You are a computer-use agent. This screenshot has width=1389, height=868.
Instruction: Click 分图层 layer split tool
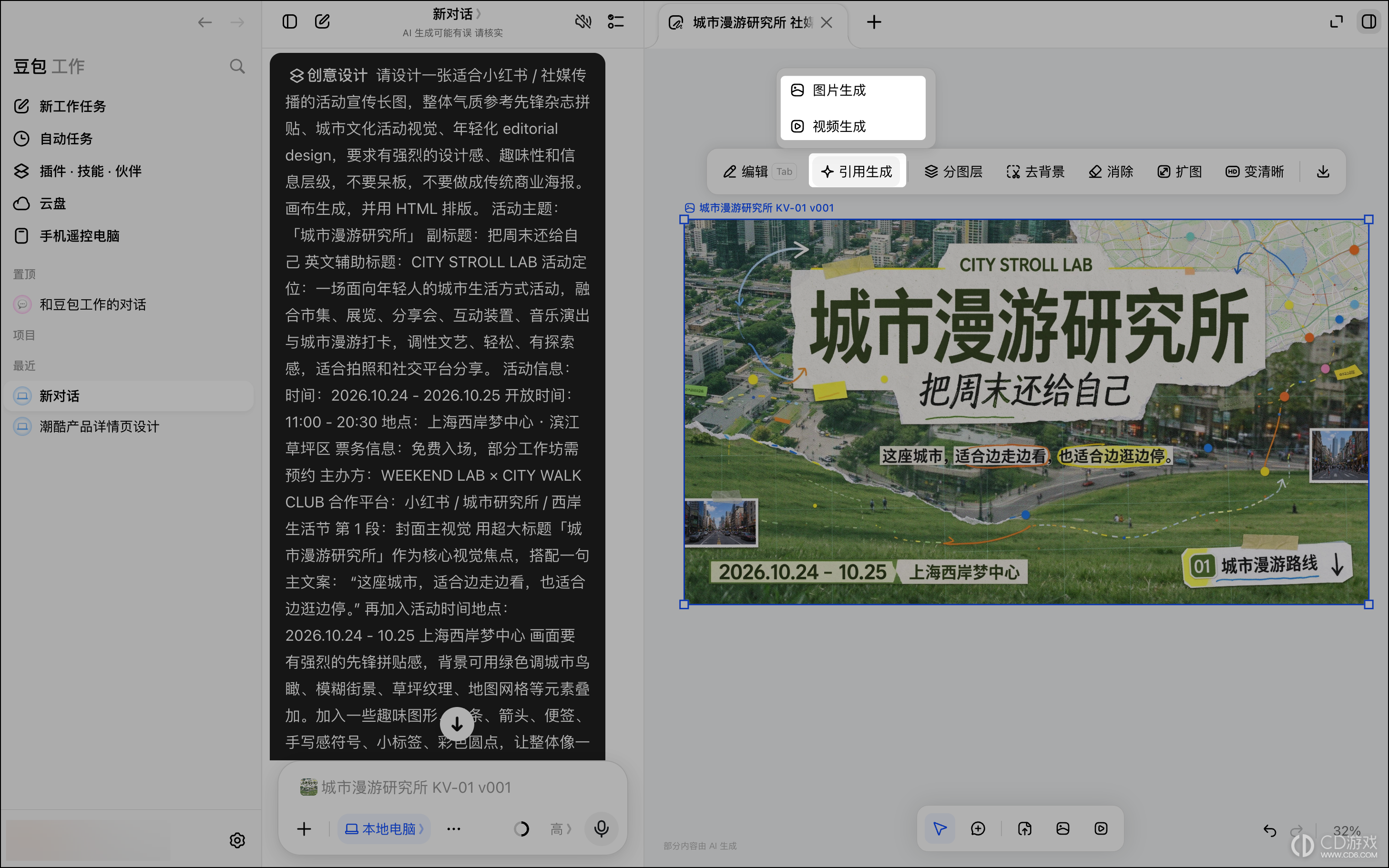tap(953, 171)
